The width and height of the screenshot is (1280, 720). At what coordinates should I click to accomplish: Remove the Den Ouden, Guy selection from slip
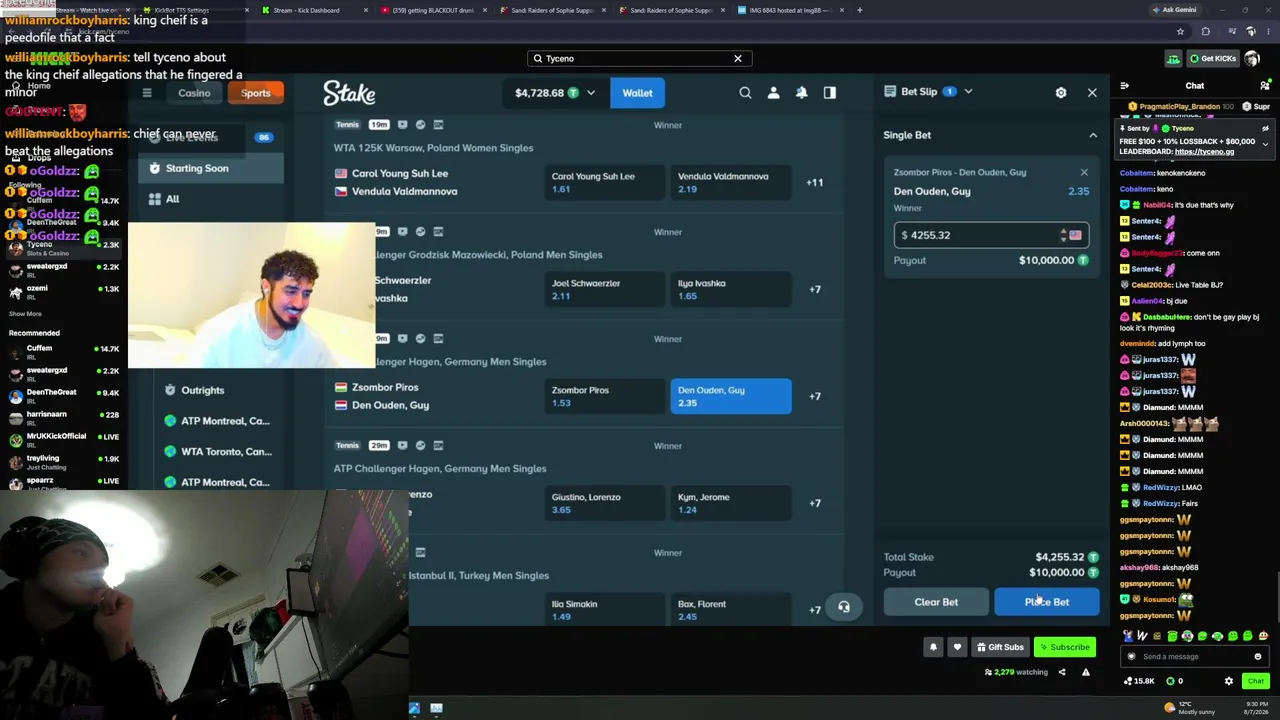click(x=1084, y=172)
